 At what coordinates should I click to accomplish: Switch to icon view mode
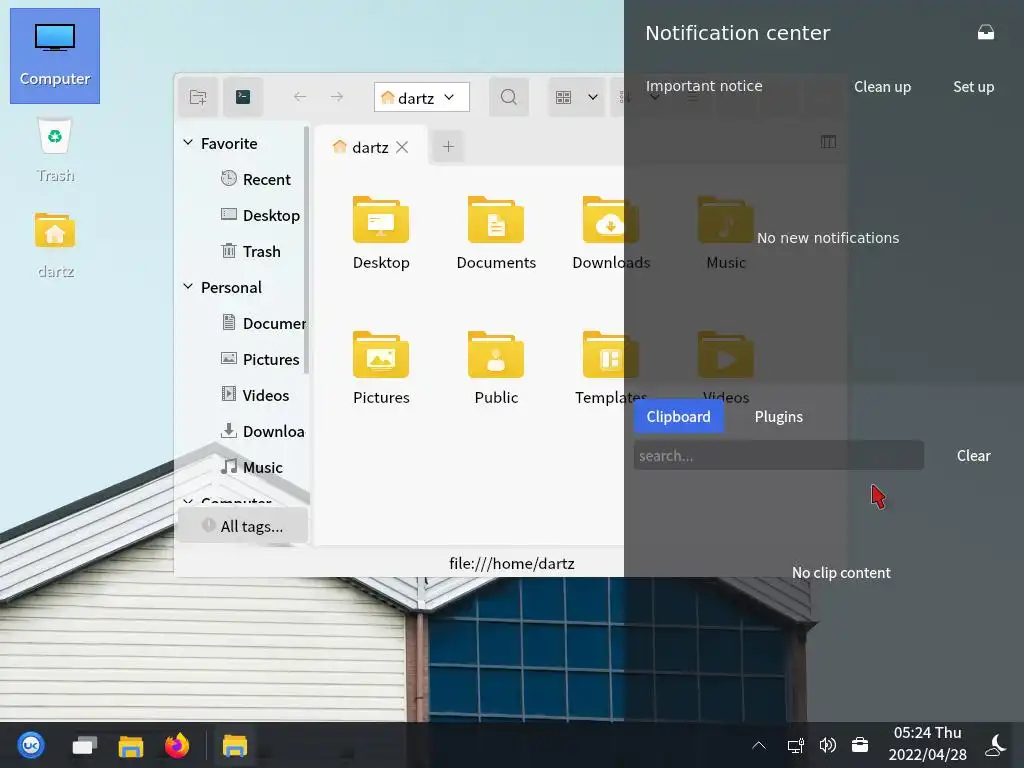pyautogui.click(x=564, y=97)
